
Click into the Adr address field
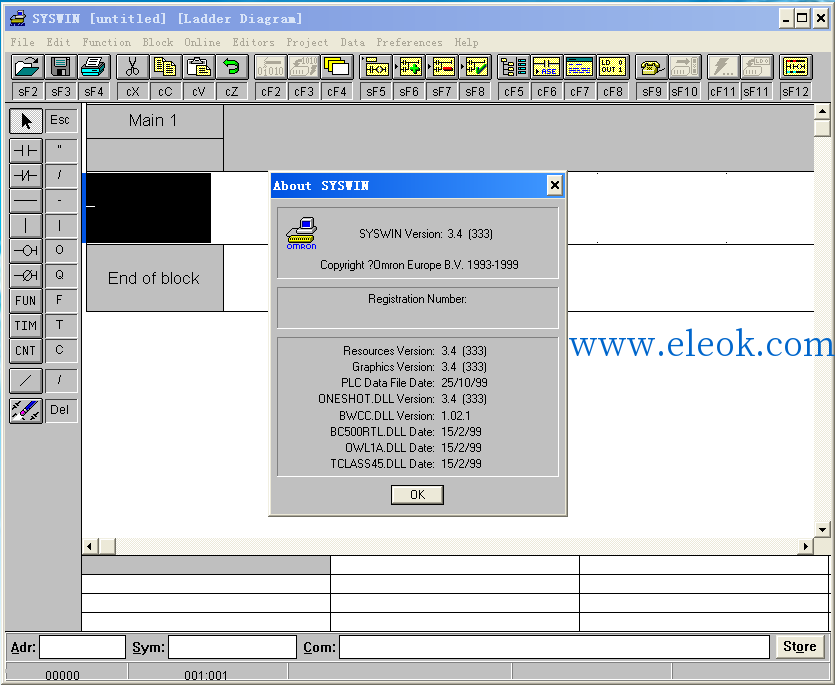point(83,647)
